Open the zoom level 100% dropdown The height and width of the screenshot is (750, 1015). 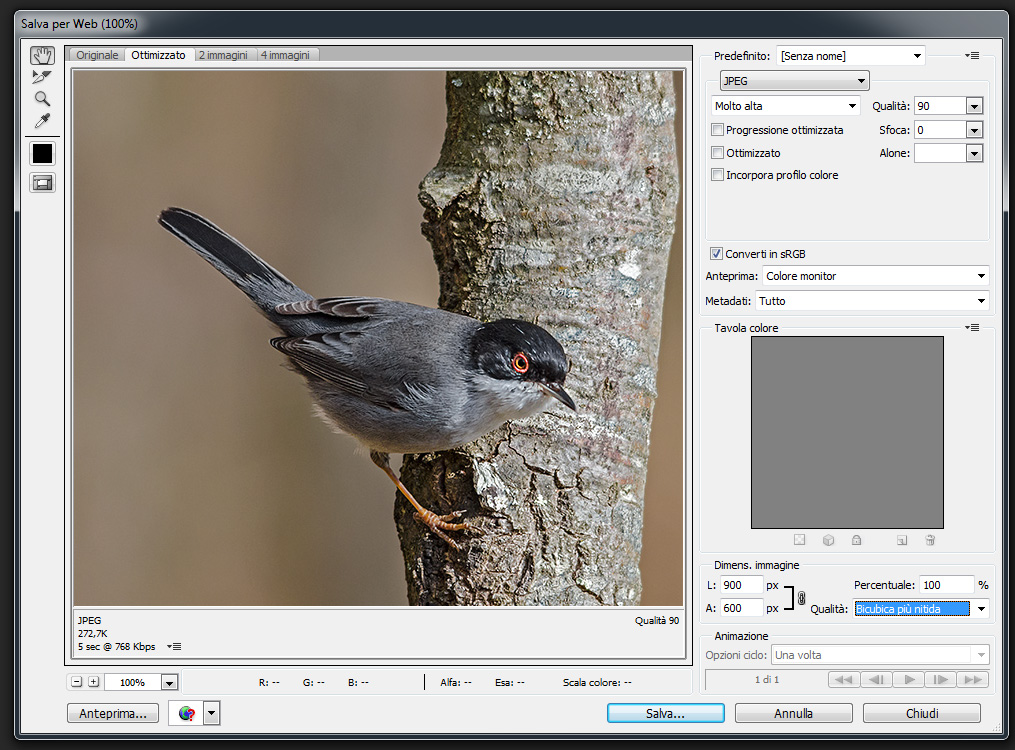click(169, 682)
